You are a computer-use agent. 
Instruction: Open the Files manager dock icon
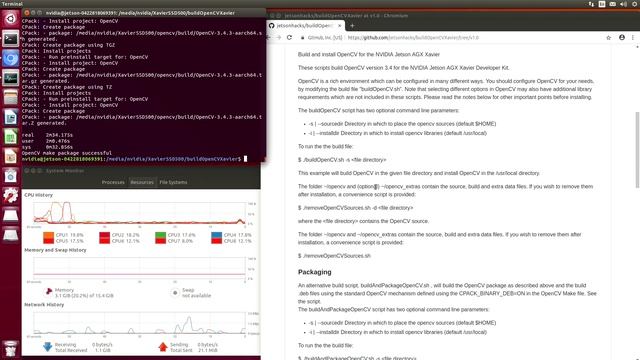[11, 98]
